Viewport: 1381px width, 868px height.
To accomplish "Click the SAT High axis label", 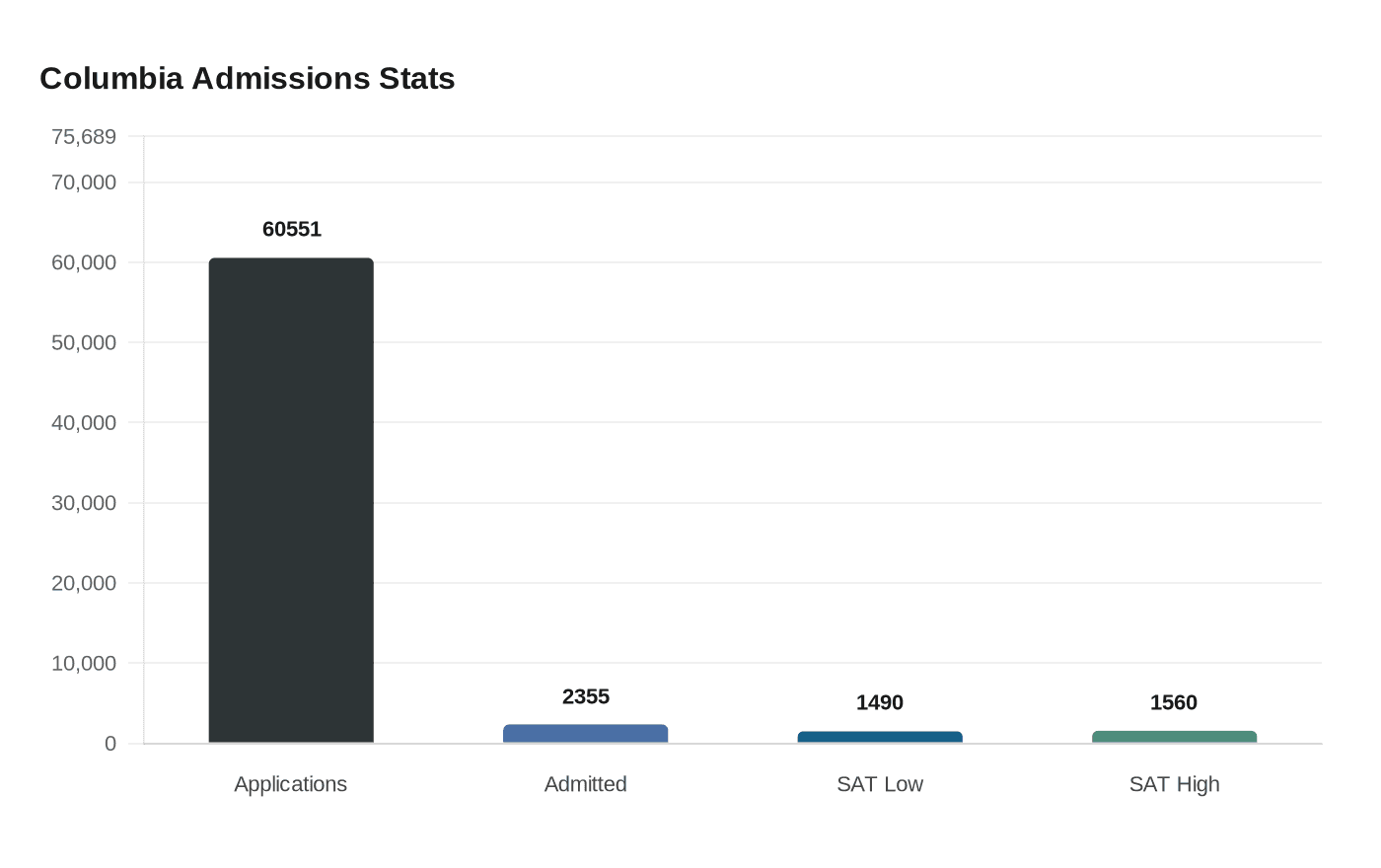I will (x=1175, y=784).
